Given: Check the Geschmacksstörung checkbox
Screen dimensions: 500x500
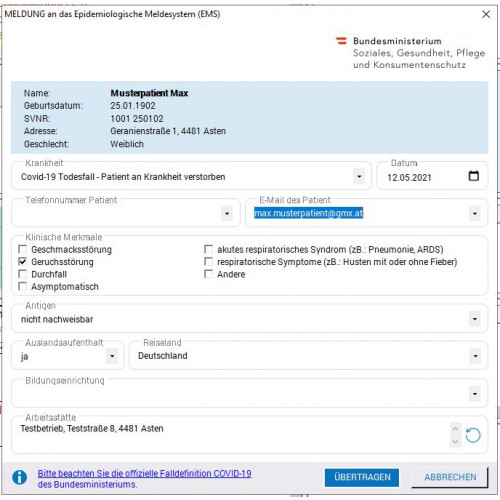Looking at the screenshot, I should (x=23, y=249).
